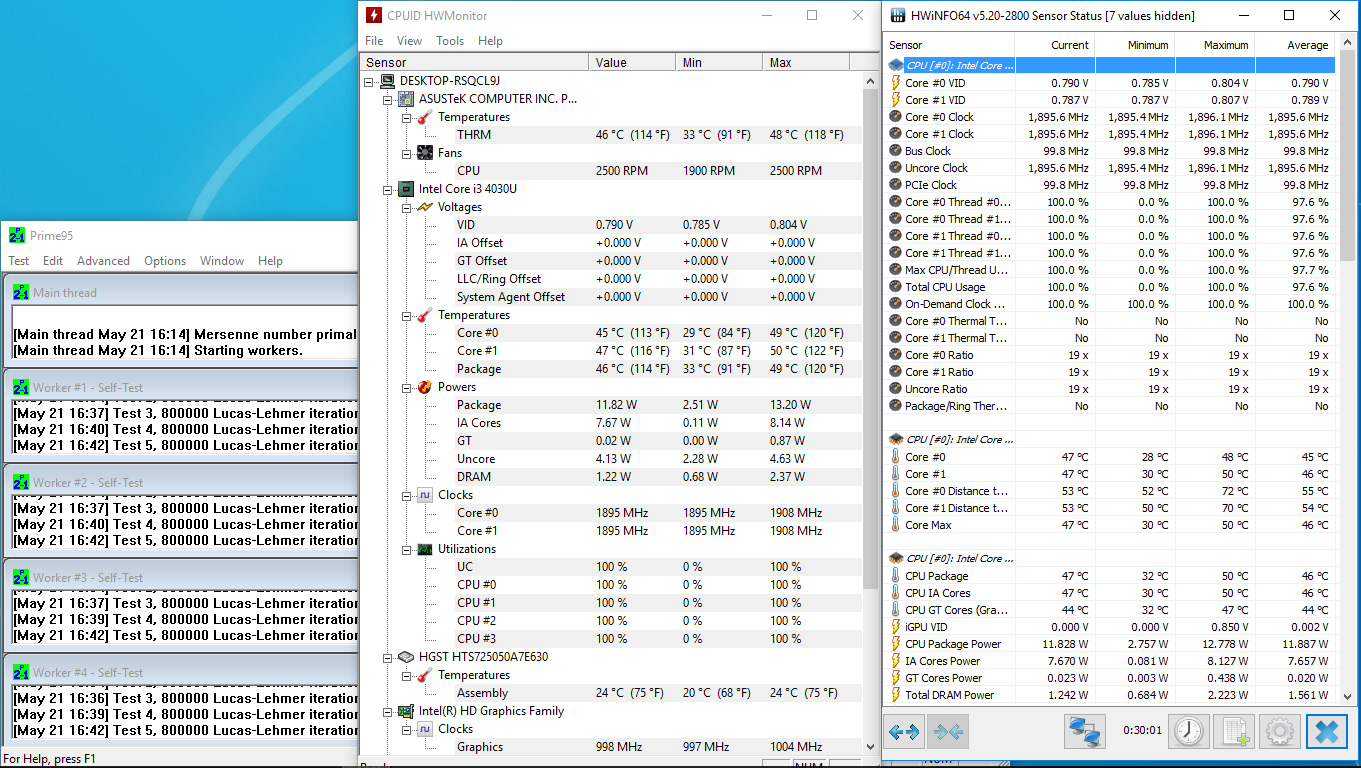Click the hard drive icon beside HGST HTS725050A7E630

pos(406,657)
